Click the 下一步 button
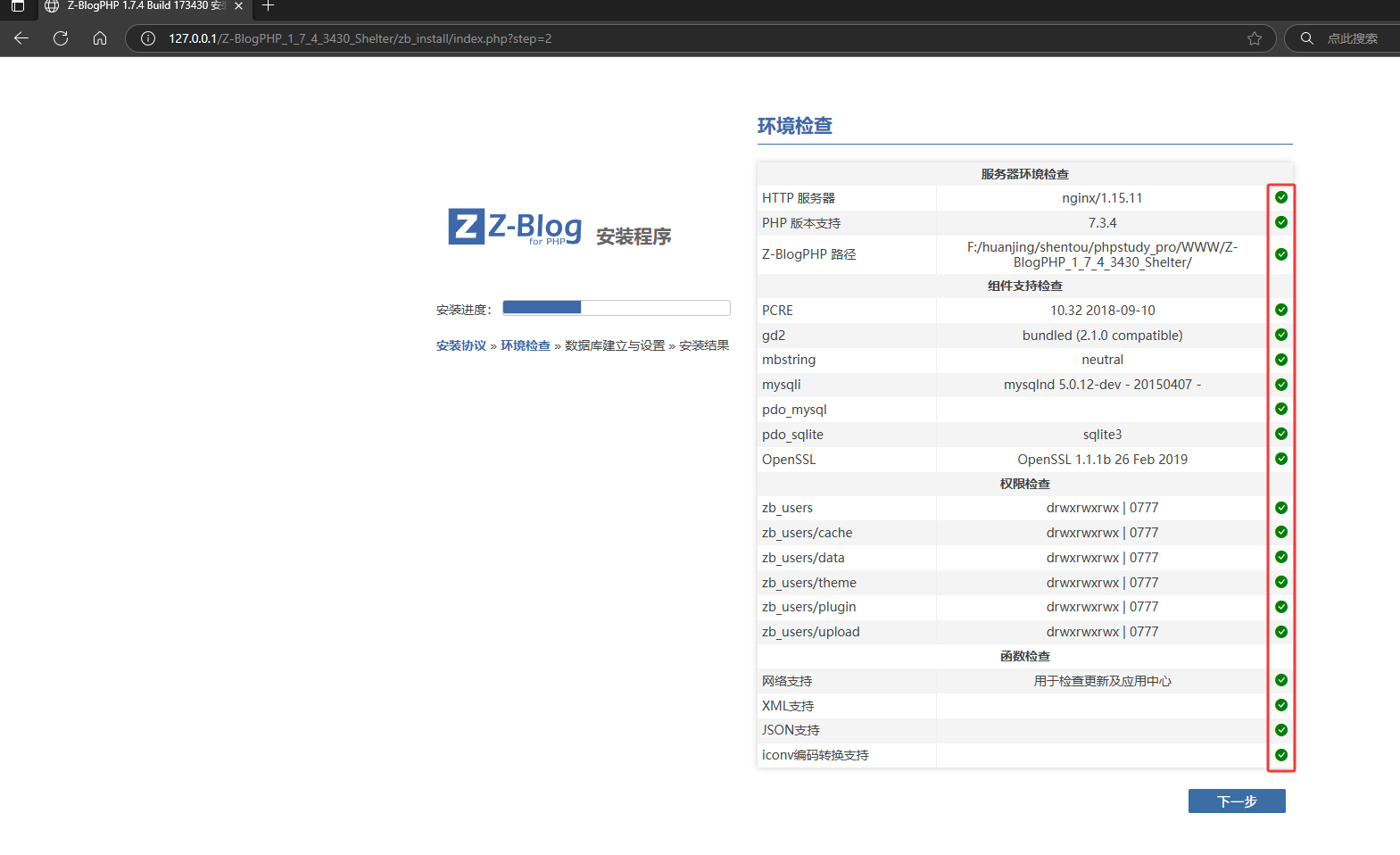 [1237, 801]
